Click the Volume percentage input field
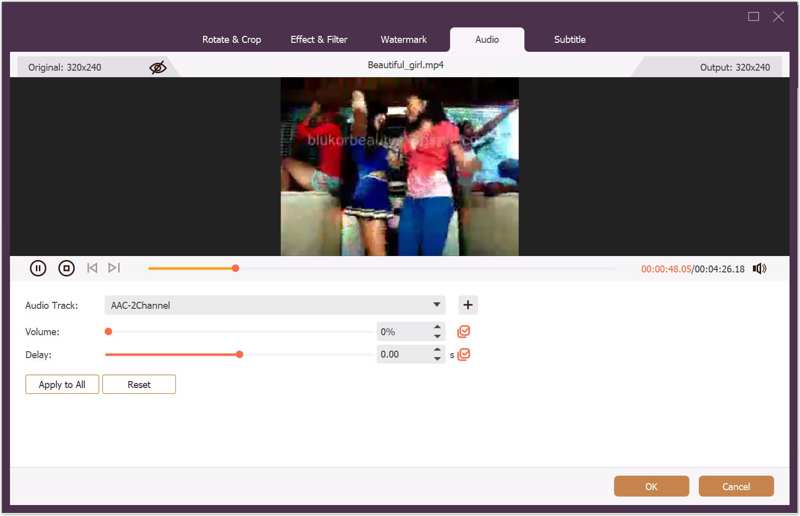Viewport: 800px width, 516px height. point(402,332)
